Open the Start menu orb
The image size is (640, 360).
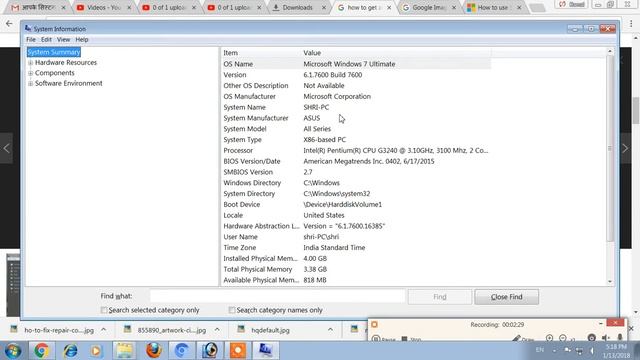(x=13, y=351)
